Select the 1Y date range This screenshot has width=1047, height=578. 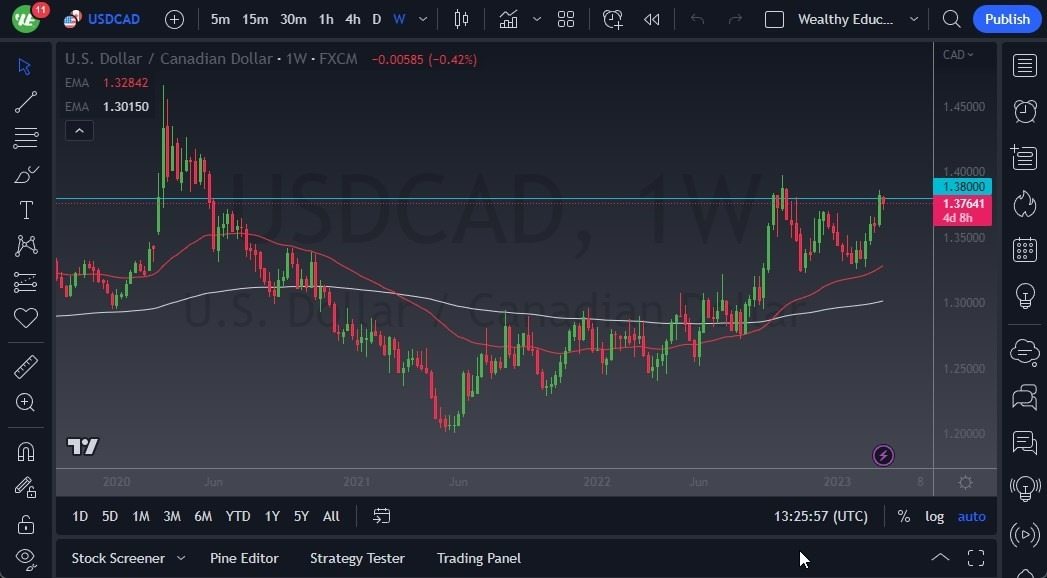pyautogui.click(x=271, y=516)
